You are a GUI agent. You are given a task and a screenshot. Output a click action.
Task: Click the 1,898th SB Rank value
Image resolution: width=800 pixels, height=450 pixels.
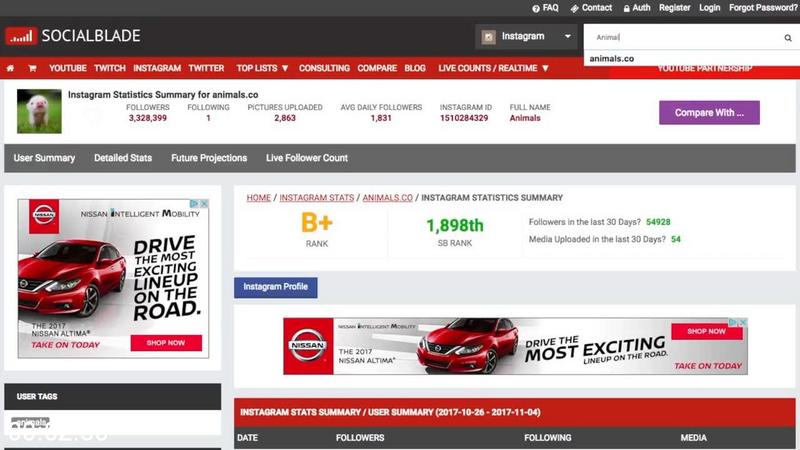point(455,226)
